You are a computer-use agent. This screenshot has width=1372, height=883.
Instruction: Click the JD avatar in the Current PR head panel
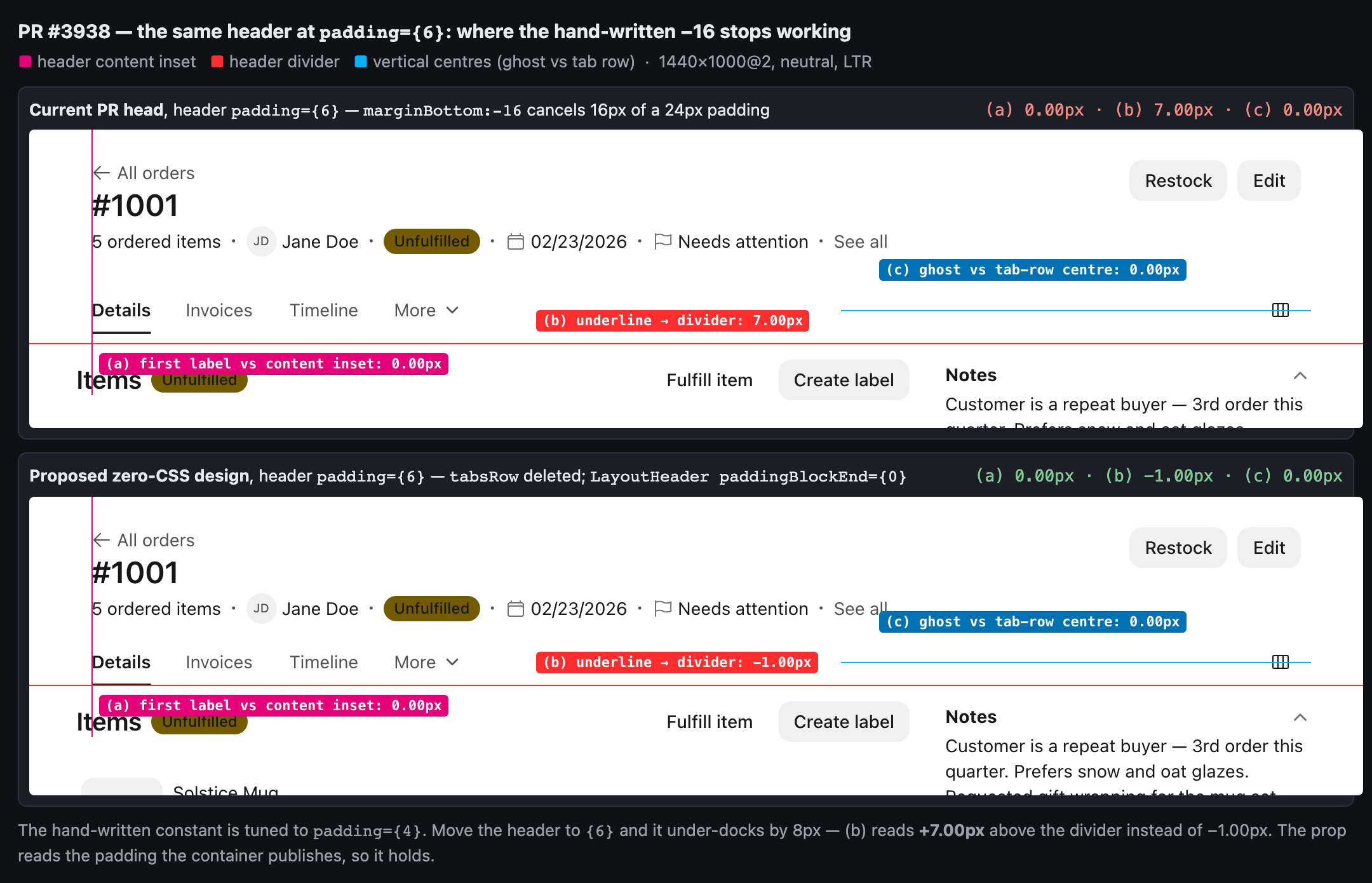(261, 241)
